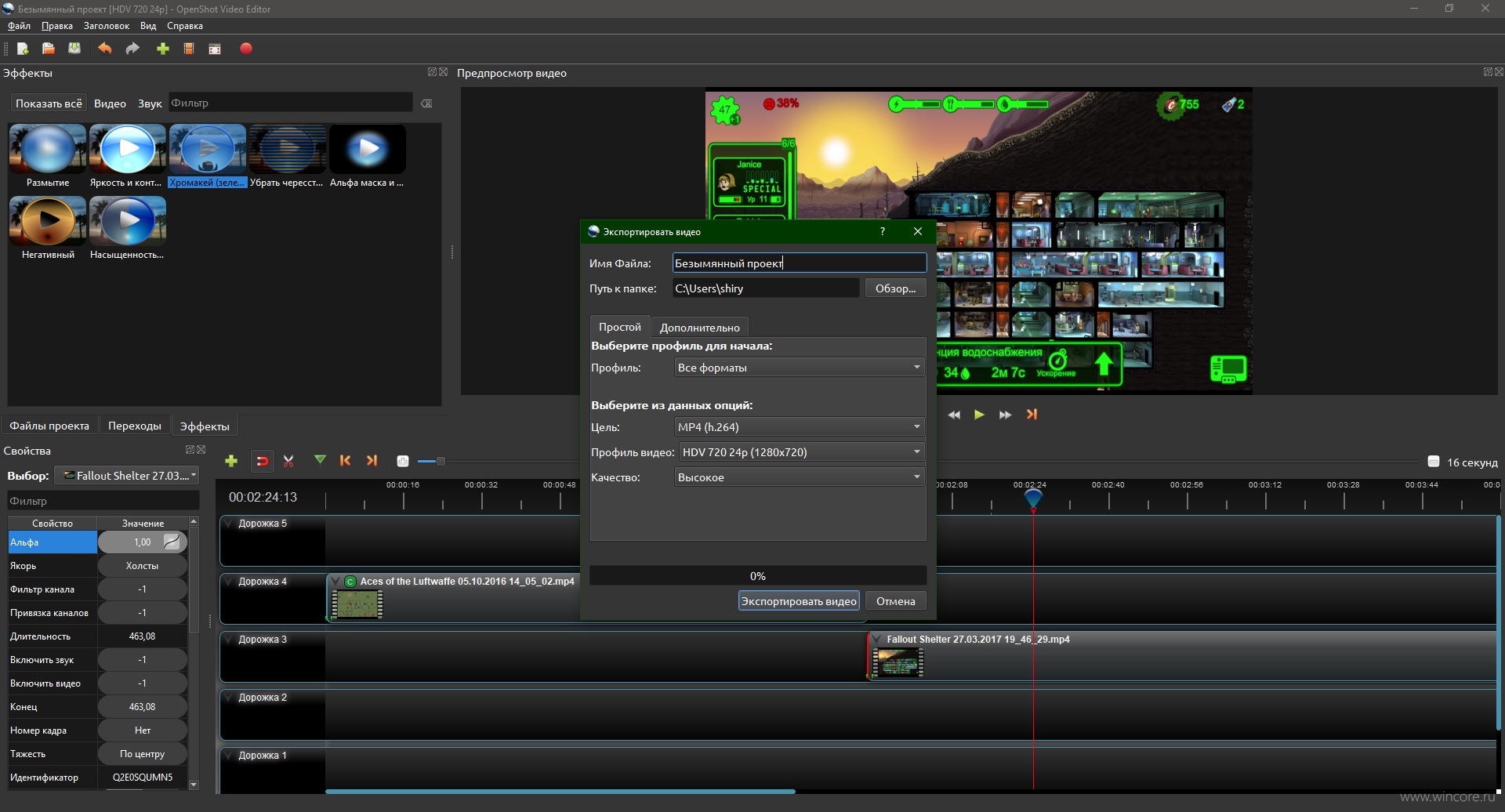
Task: Click the help question mark in export dialog
Action: (x=883, y=231)
